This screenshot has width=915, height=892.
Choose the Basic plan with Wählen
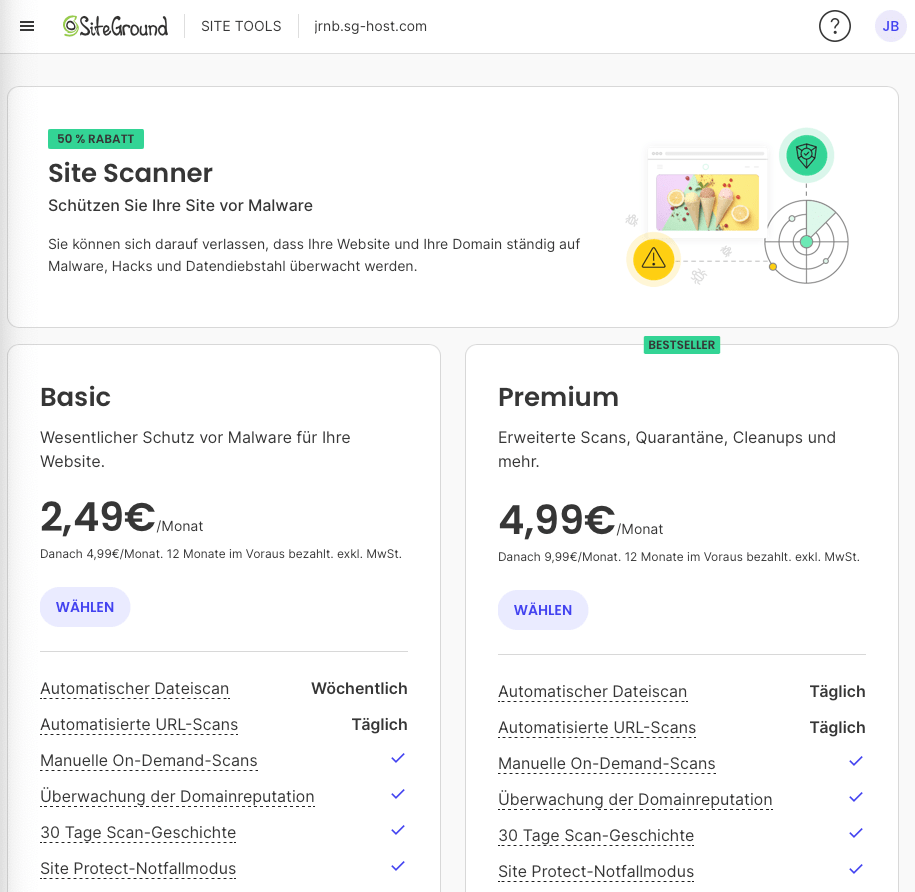(85, 607)
